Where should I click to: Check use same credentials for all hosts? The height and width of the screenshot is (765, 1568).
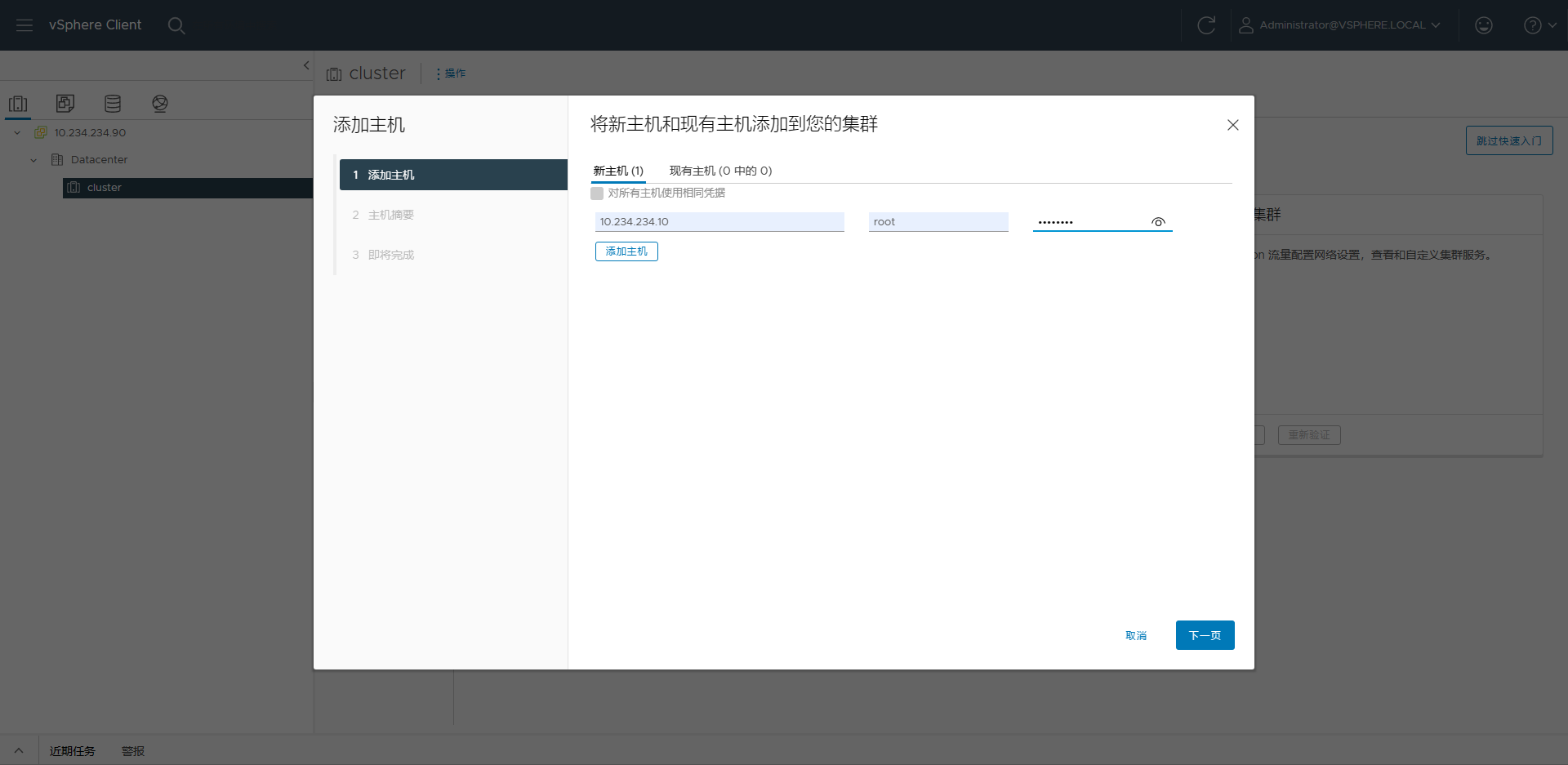pos(597,193)
